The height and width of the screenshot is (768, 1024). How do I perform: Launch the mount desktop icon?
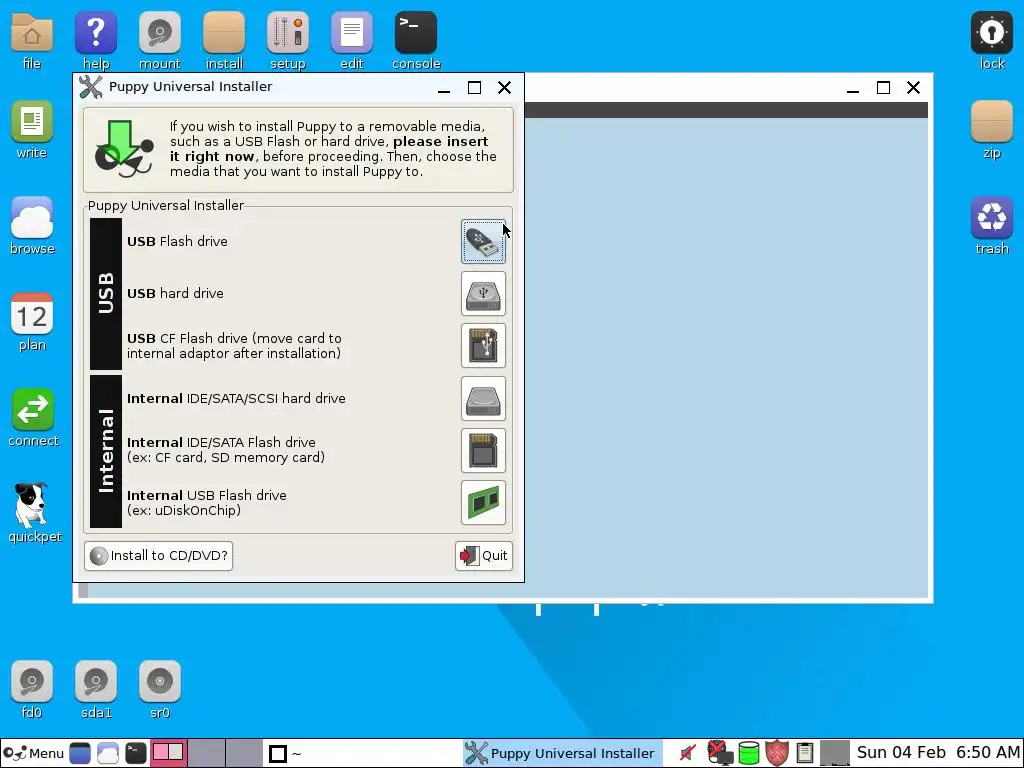160,40
